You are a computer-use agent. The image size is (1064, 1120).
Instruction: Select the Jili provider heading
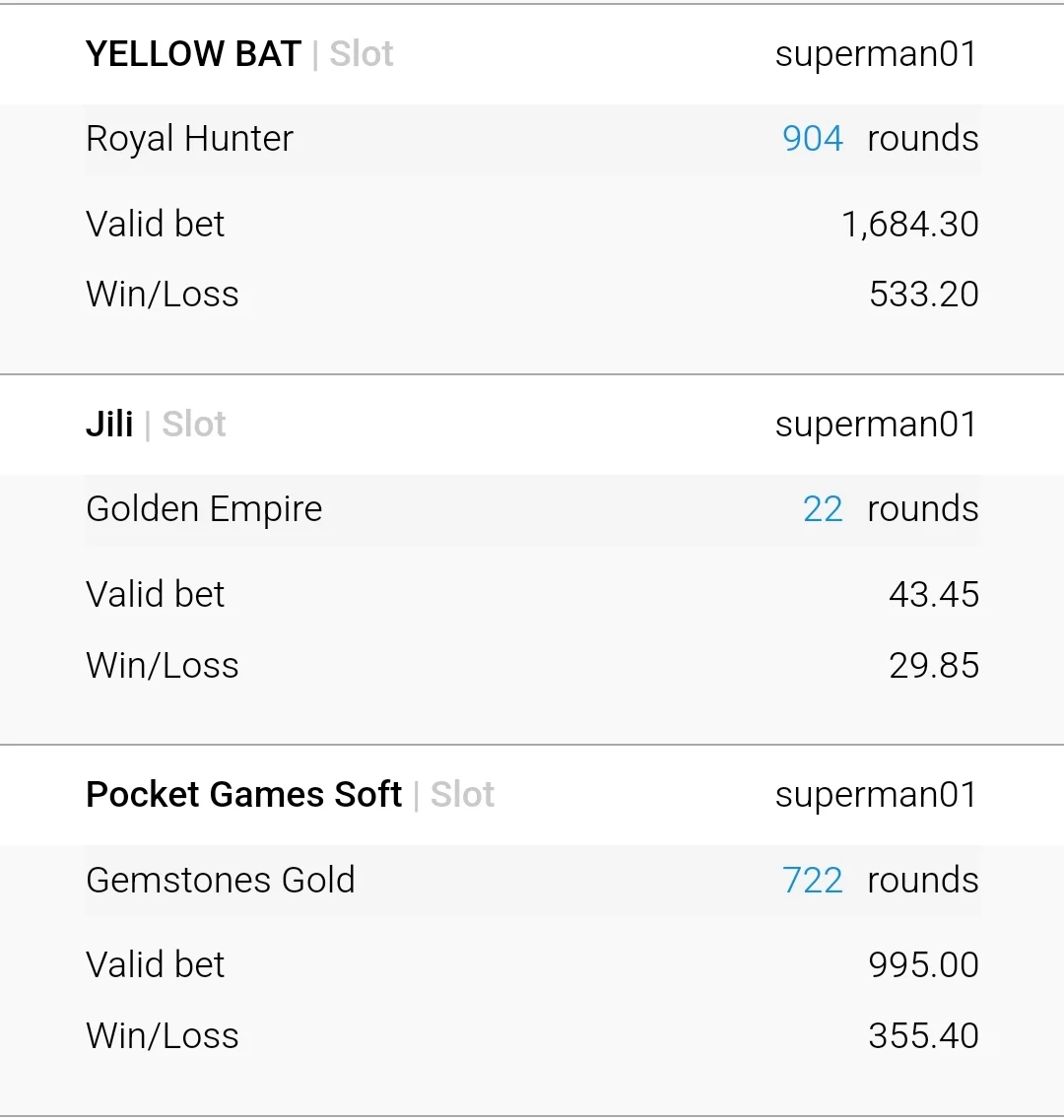[109, 425]
